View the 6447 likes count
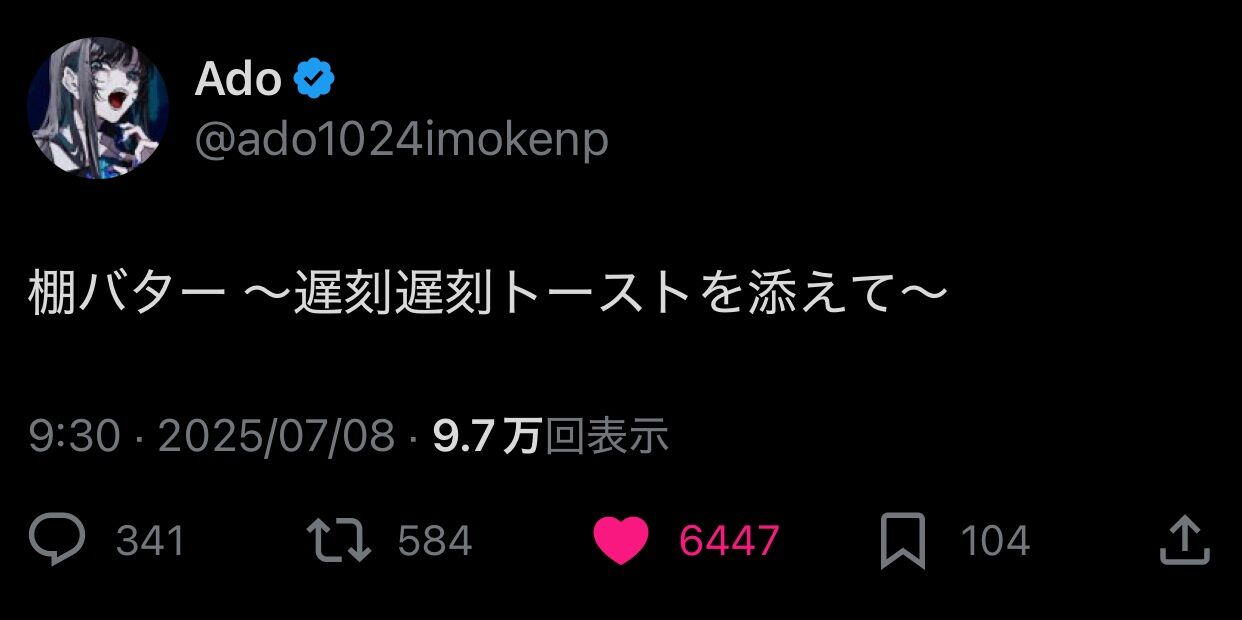Screen dimensions: 1242x620 click(729, 542)
